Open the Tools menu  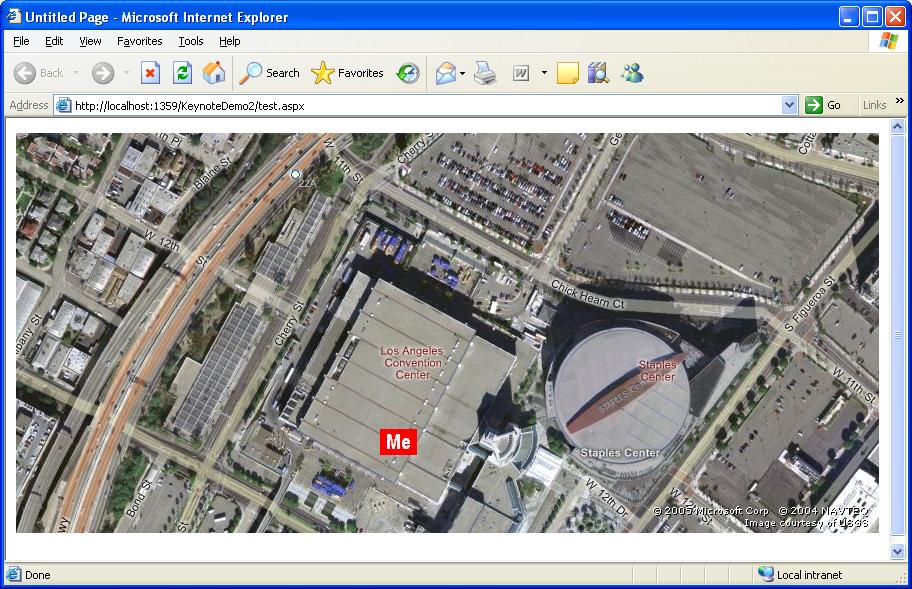(x=191, y=41)
